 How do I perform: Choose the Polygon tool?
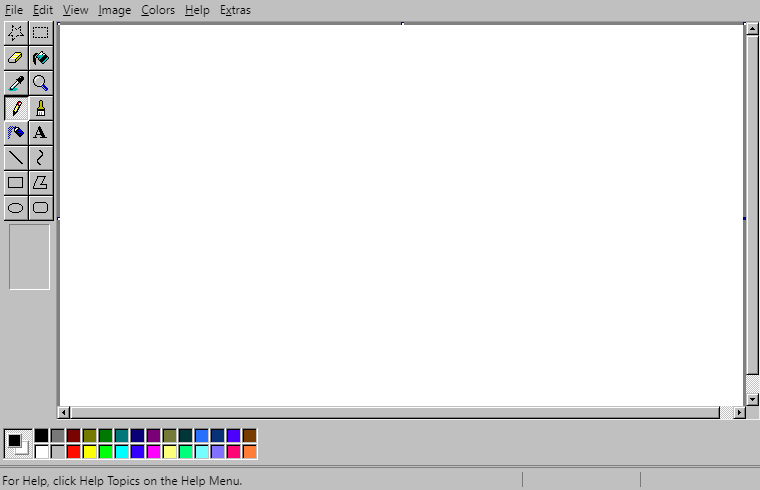40,183
